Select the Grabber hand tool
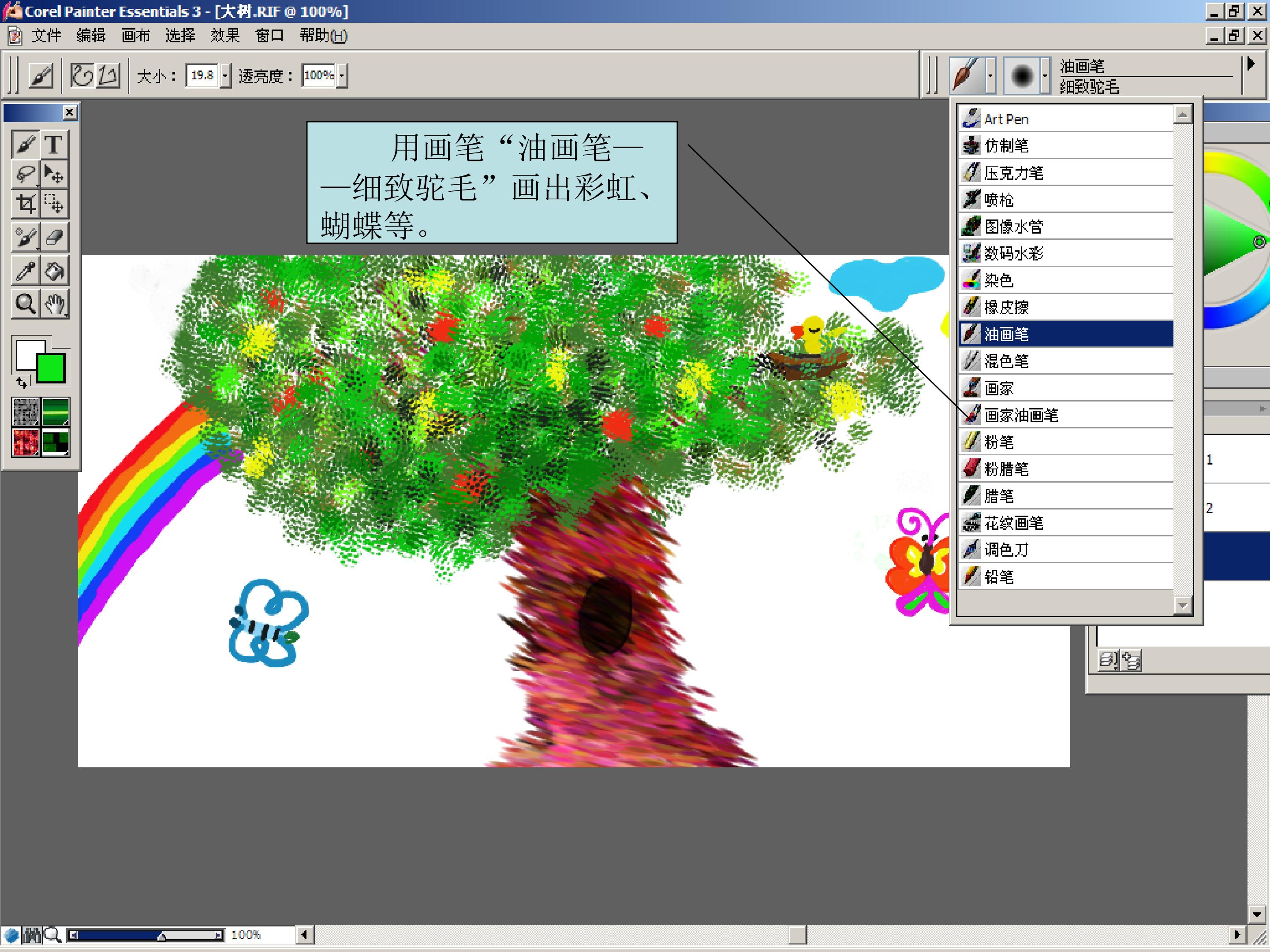 point(54,304)
